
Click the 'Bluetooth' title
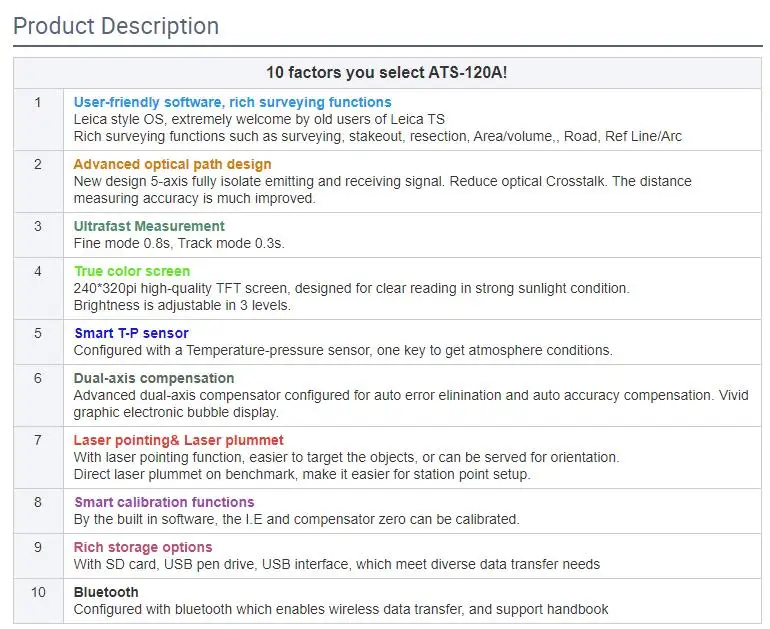(x=106, y=592)
